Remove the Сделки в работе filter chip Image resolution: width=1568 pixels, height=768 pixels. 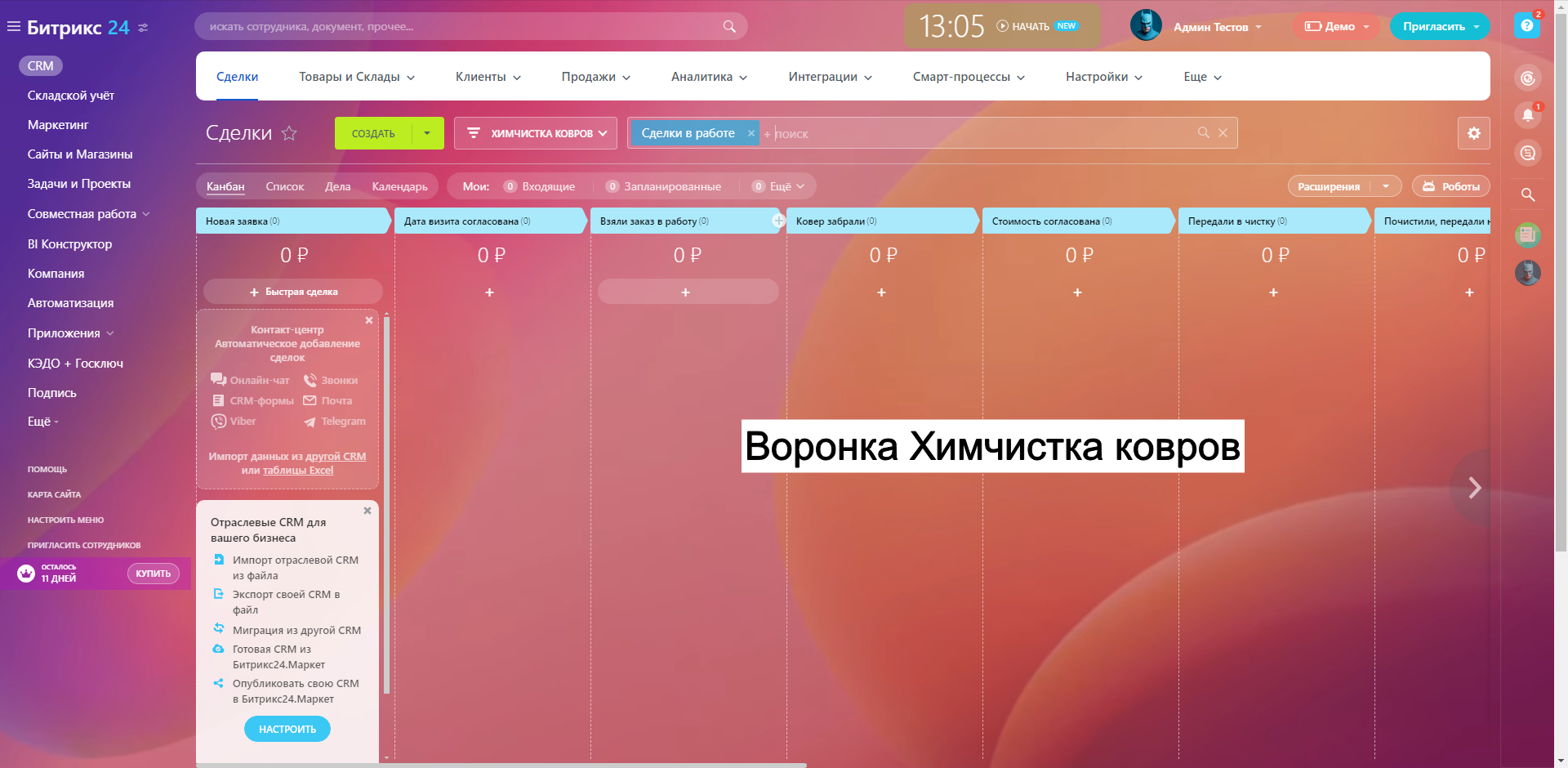751,133
